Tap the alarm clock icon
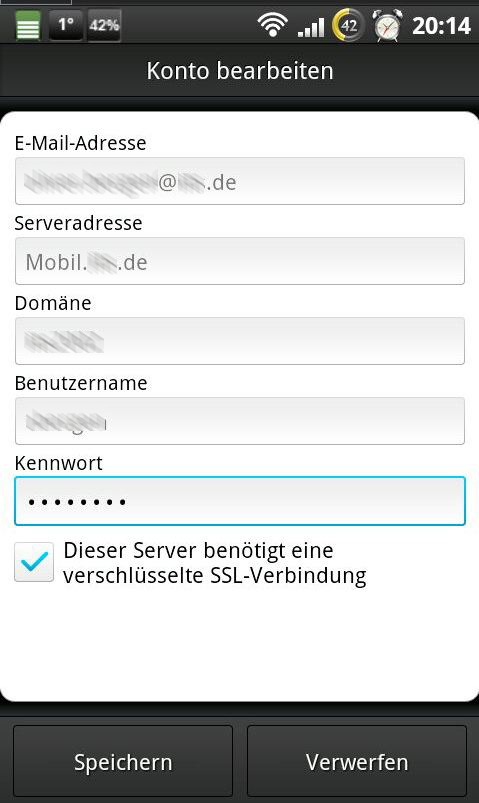 click(387, 25)
